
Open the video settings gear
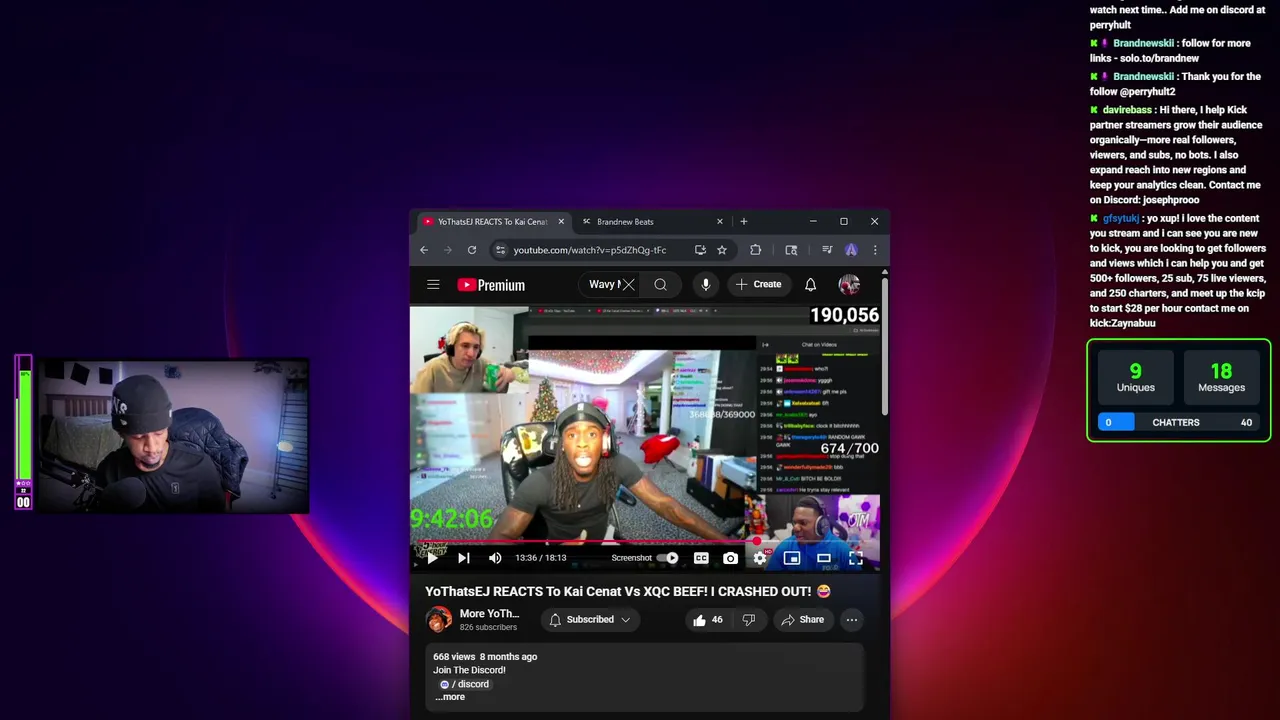(x=760, y=558)
